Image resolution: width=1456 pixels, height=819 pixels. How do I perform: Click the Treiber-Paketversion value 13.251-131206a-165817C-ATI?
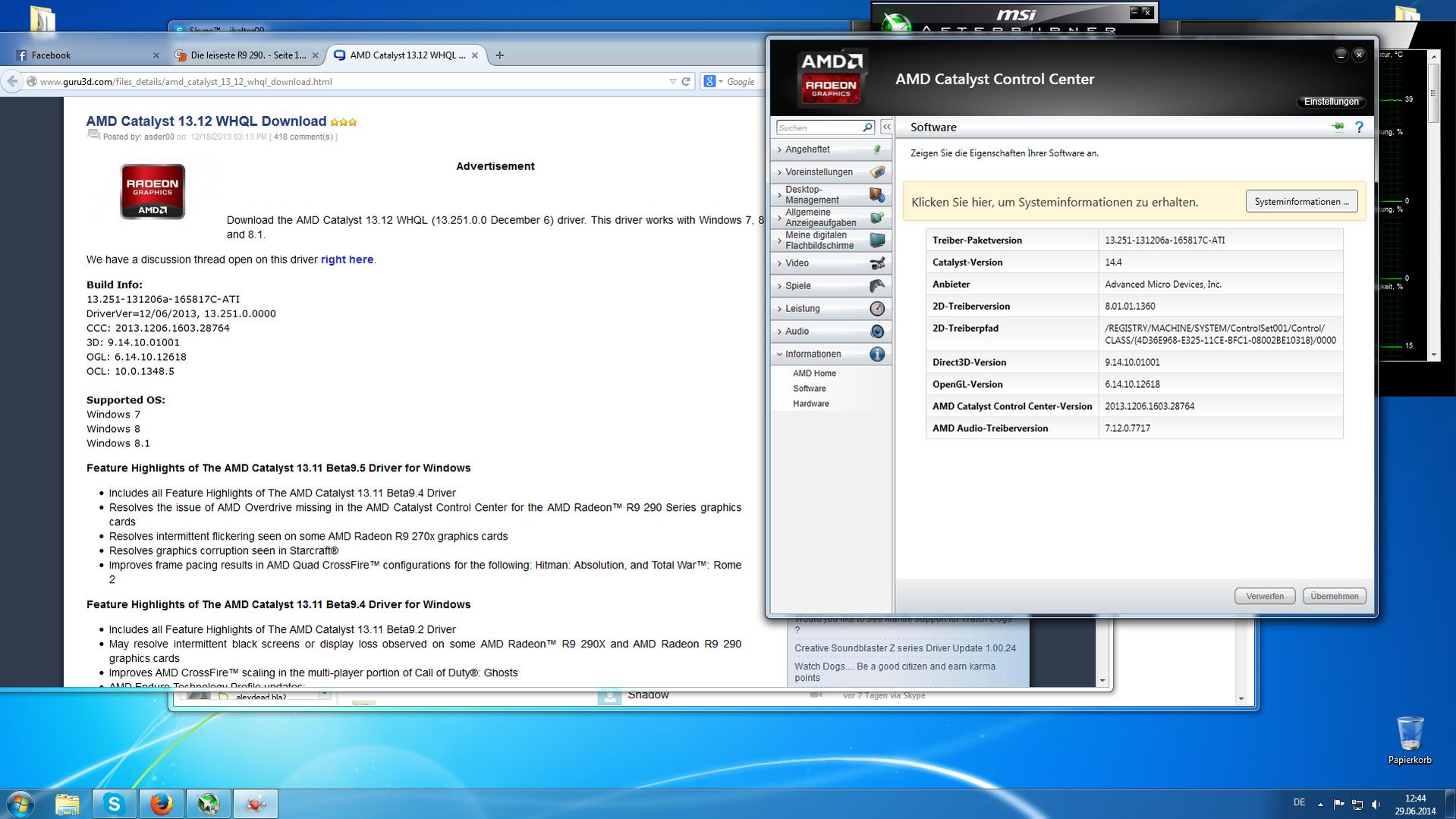coord(1165,241)
